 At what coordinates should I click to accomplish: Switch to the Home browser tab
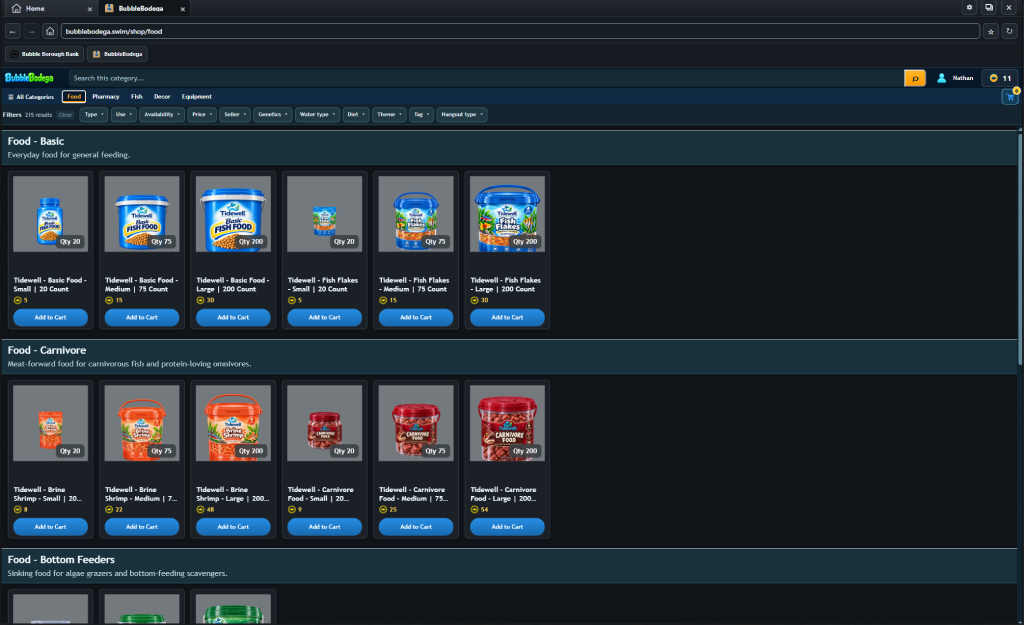click(49, 8)
